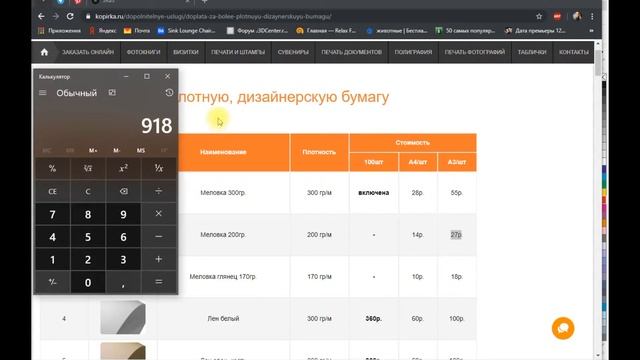Click the calculator display value 918
Viewport: 640px width, 360px height.
point(156,126)
